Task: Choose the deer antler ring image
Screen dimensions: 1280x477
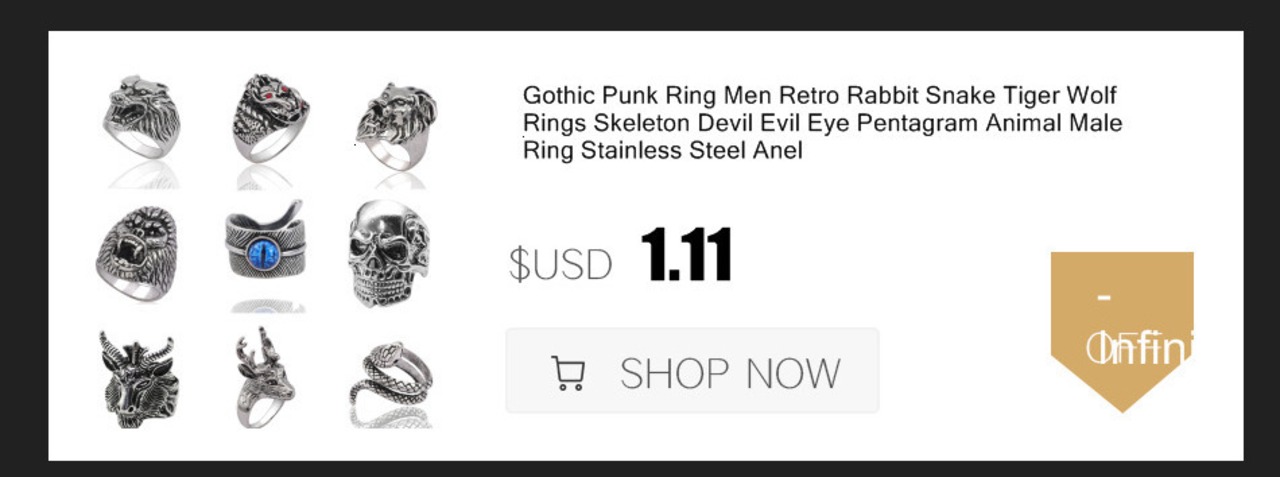Action: 264,378
